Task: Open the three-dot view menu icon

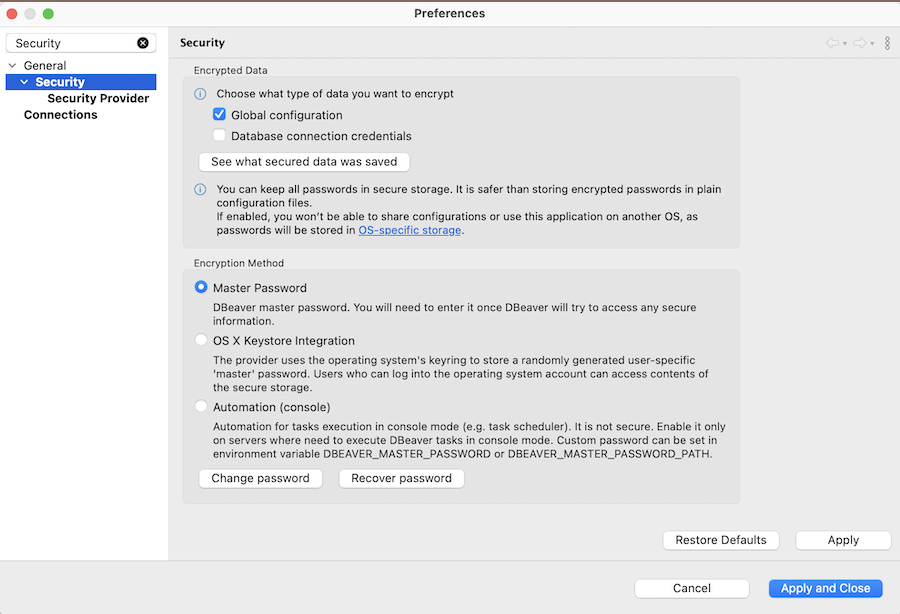Action: pyautogui.click(x=887, y=43)
